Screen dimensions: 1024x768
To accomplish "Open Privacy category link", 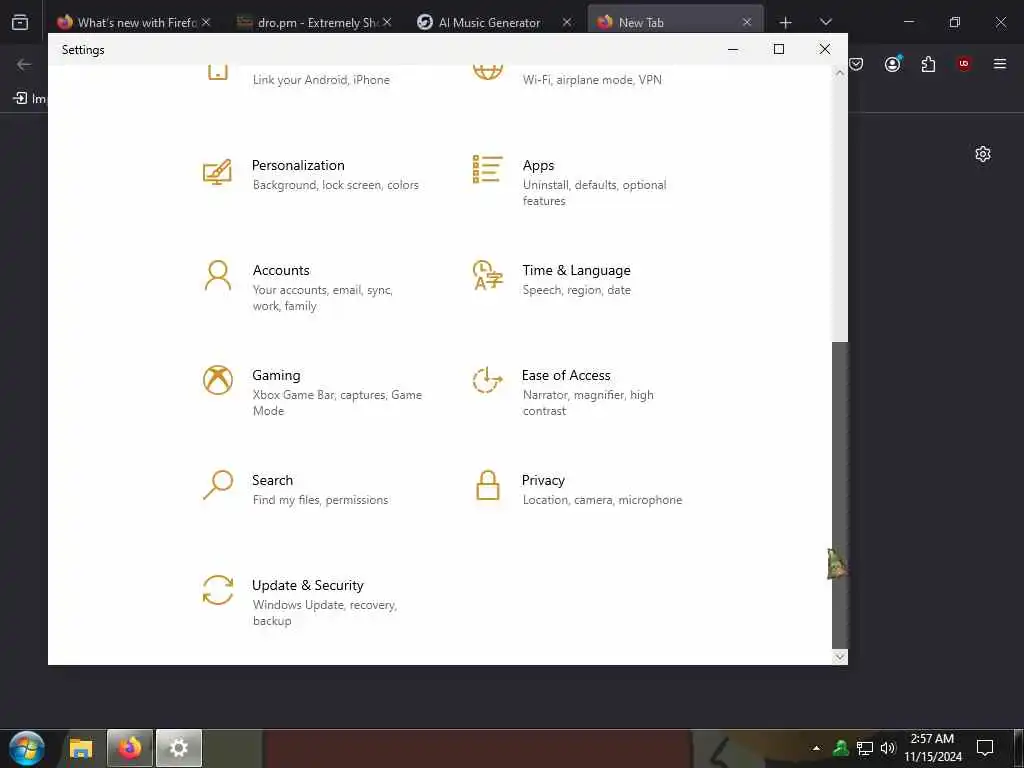I will click(x=543, y=481).
